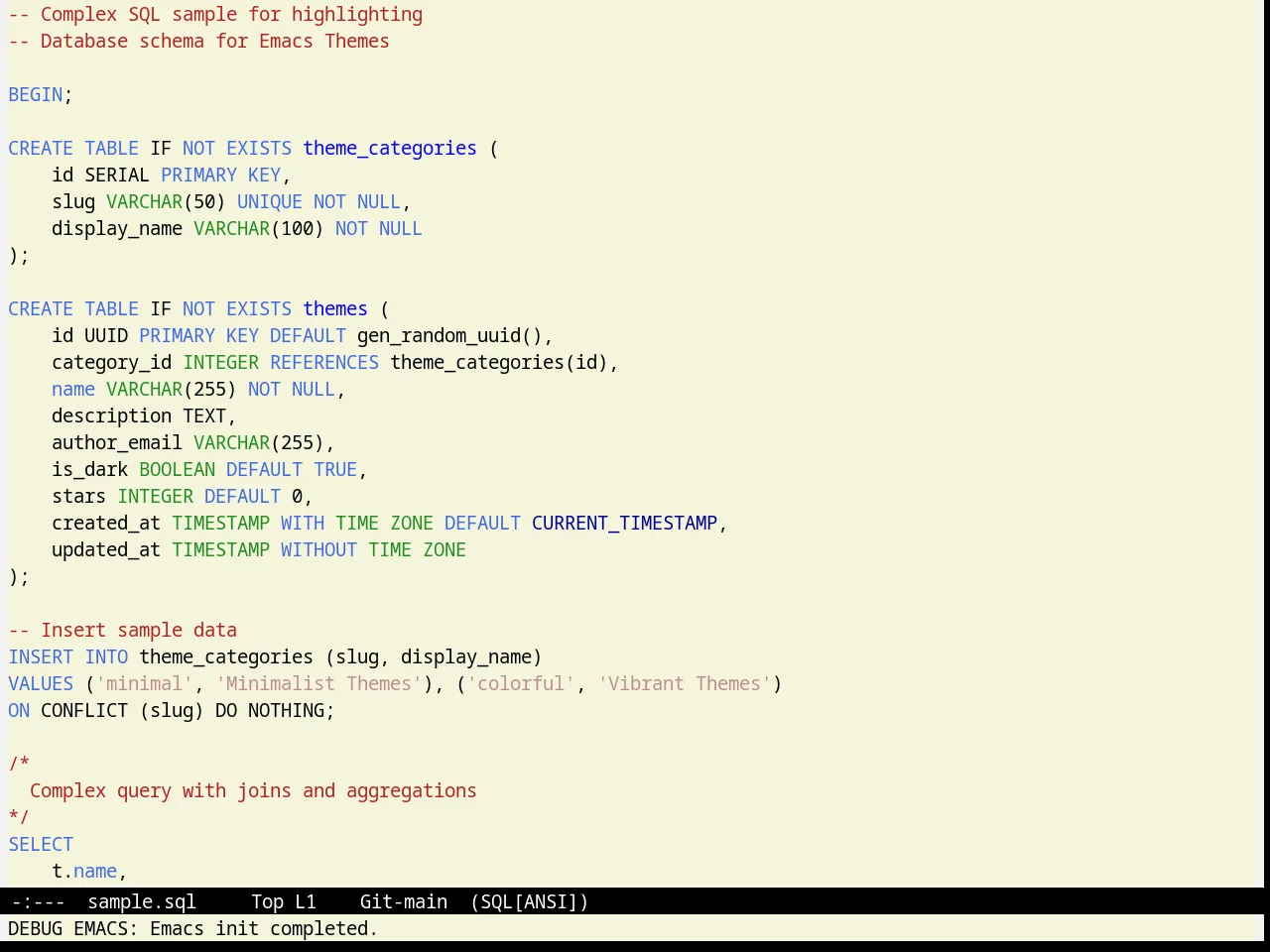Click the updated_at column name
Viewport: 1270px width, 952px height.
pyautogui.click(x=106, y=549)
